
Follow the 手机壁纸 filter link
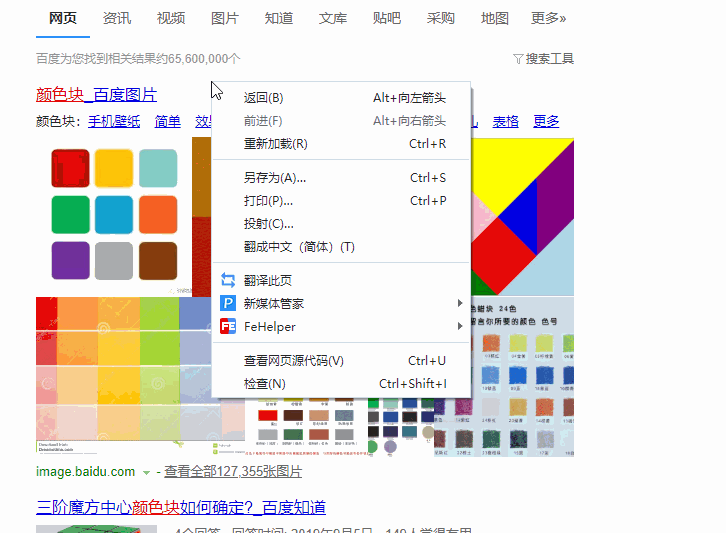coord(114,121)
